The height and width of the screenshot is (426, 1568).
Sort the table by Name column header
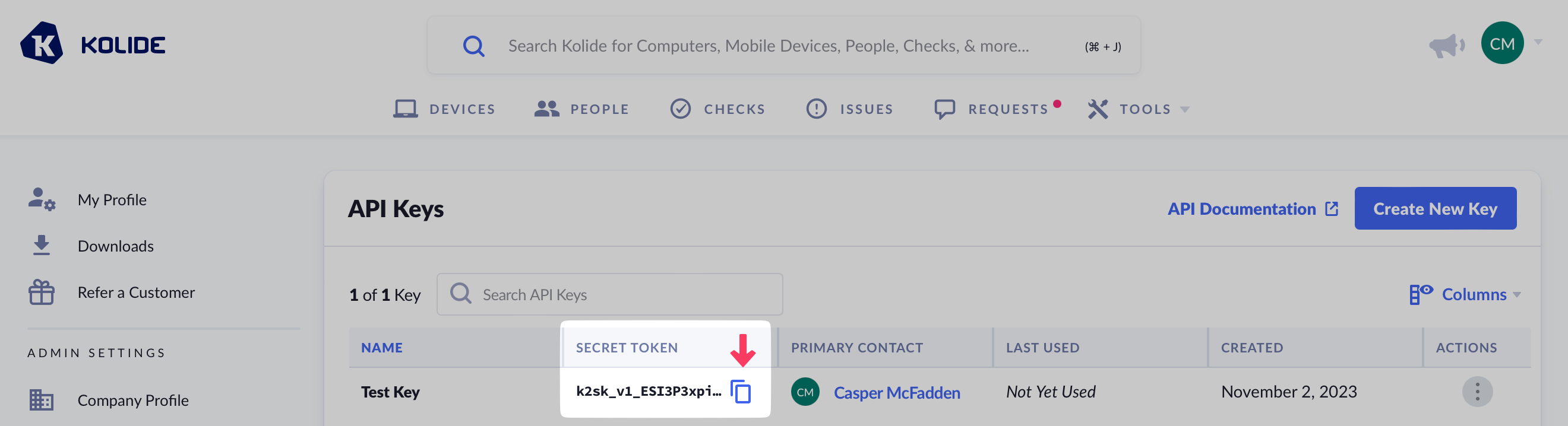[x=382, y=348]
